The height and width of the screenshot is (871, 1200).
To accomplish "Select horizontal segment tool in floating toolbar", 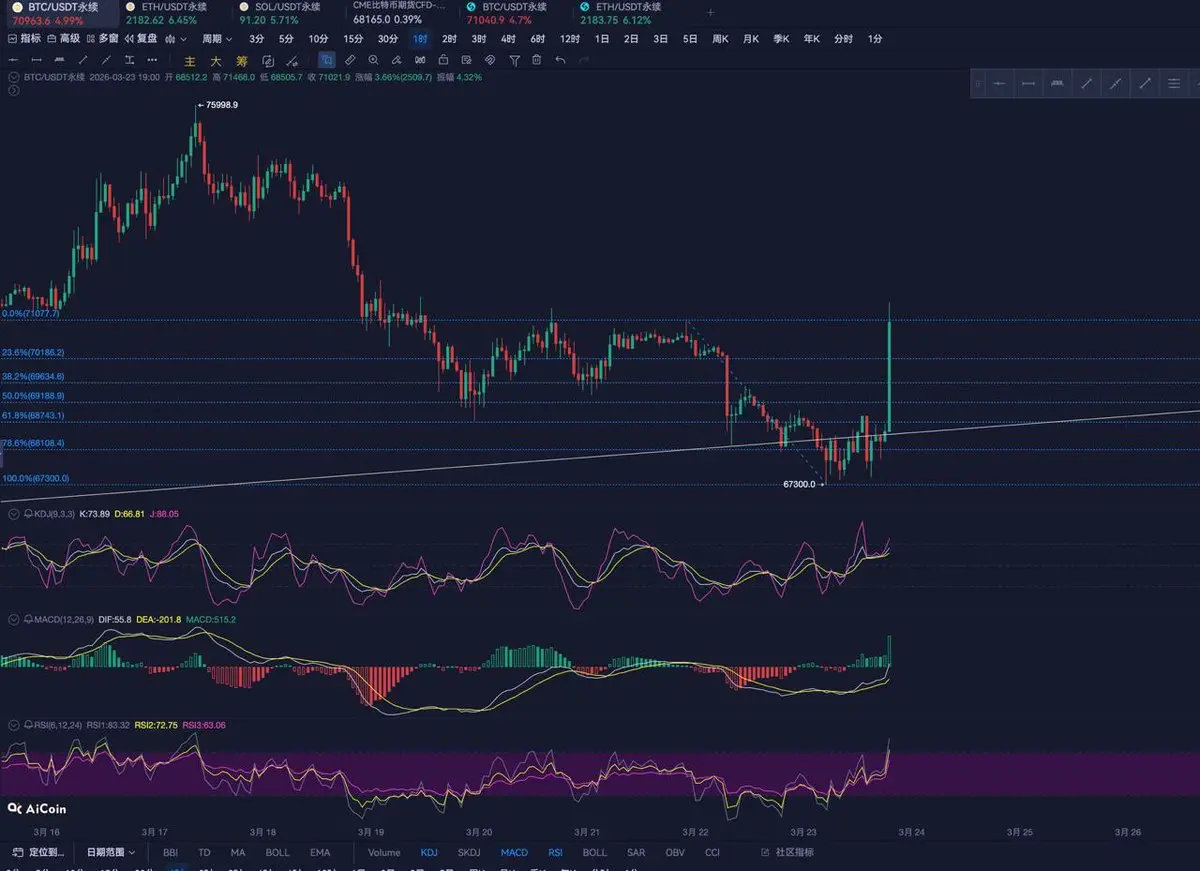I will coord(1028,84).
